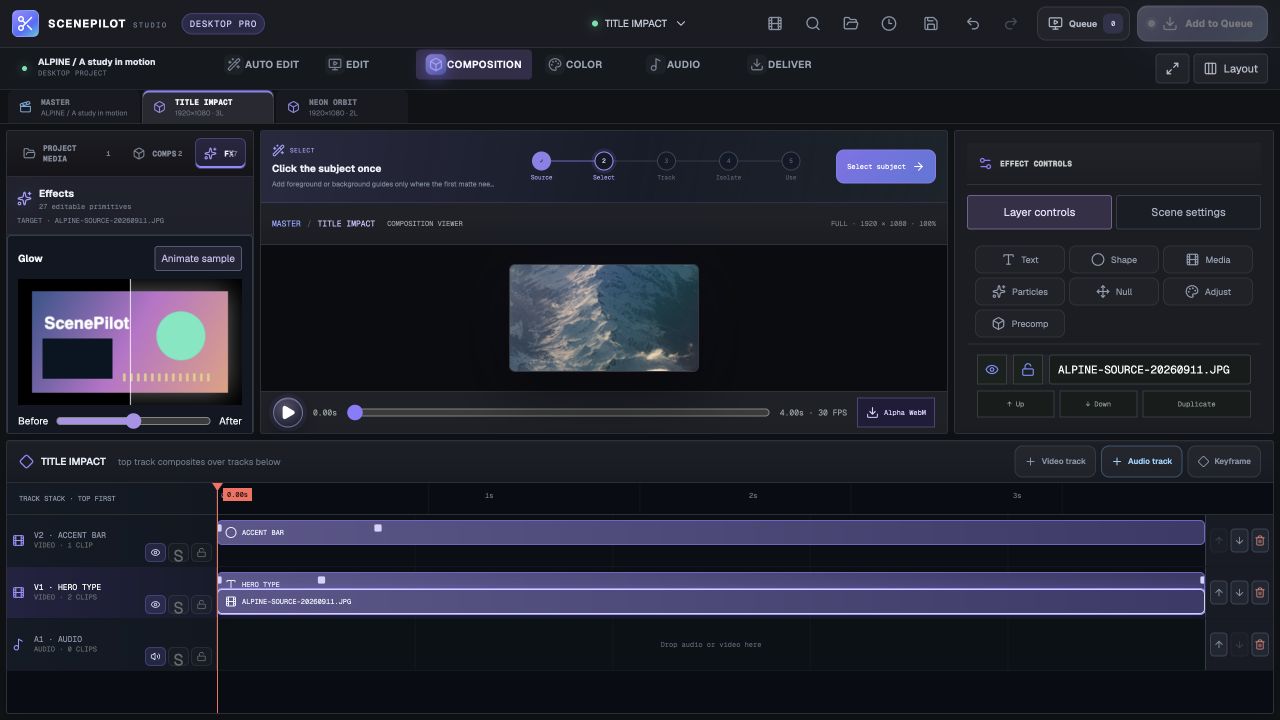1280x720 pixels.
Task: Select the Project Media panel tab
Action: click(x=66, y=153)
